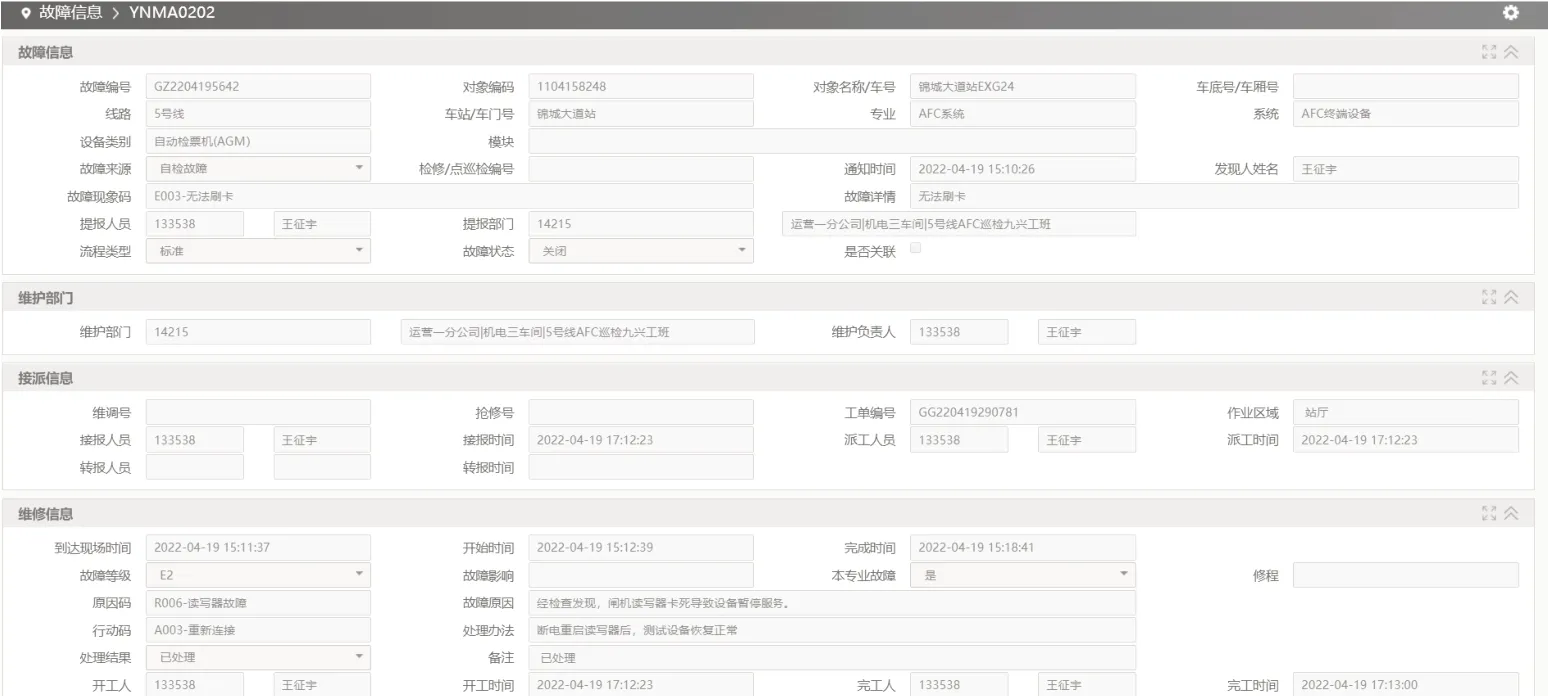Click the empty 车底号/车厢号 field
The height and width of the screenshot is (696, 1548).
[1406, 87]
